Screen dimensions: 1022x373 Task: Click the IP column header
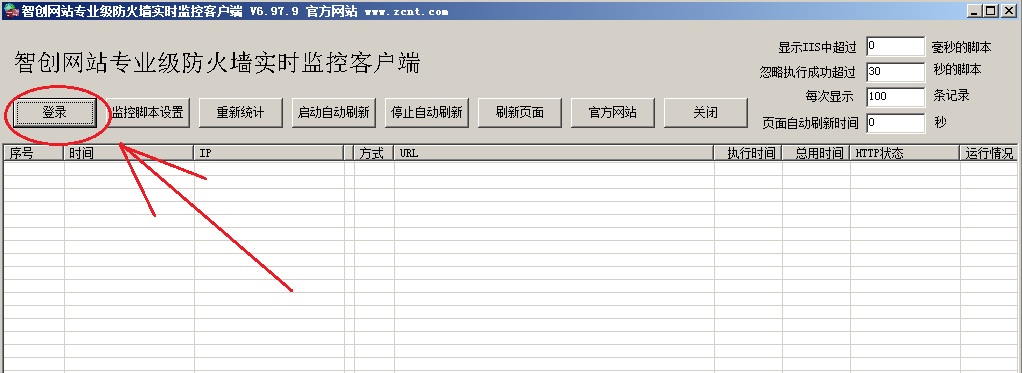[269, 153]
